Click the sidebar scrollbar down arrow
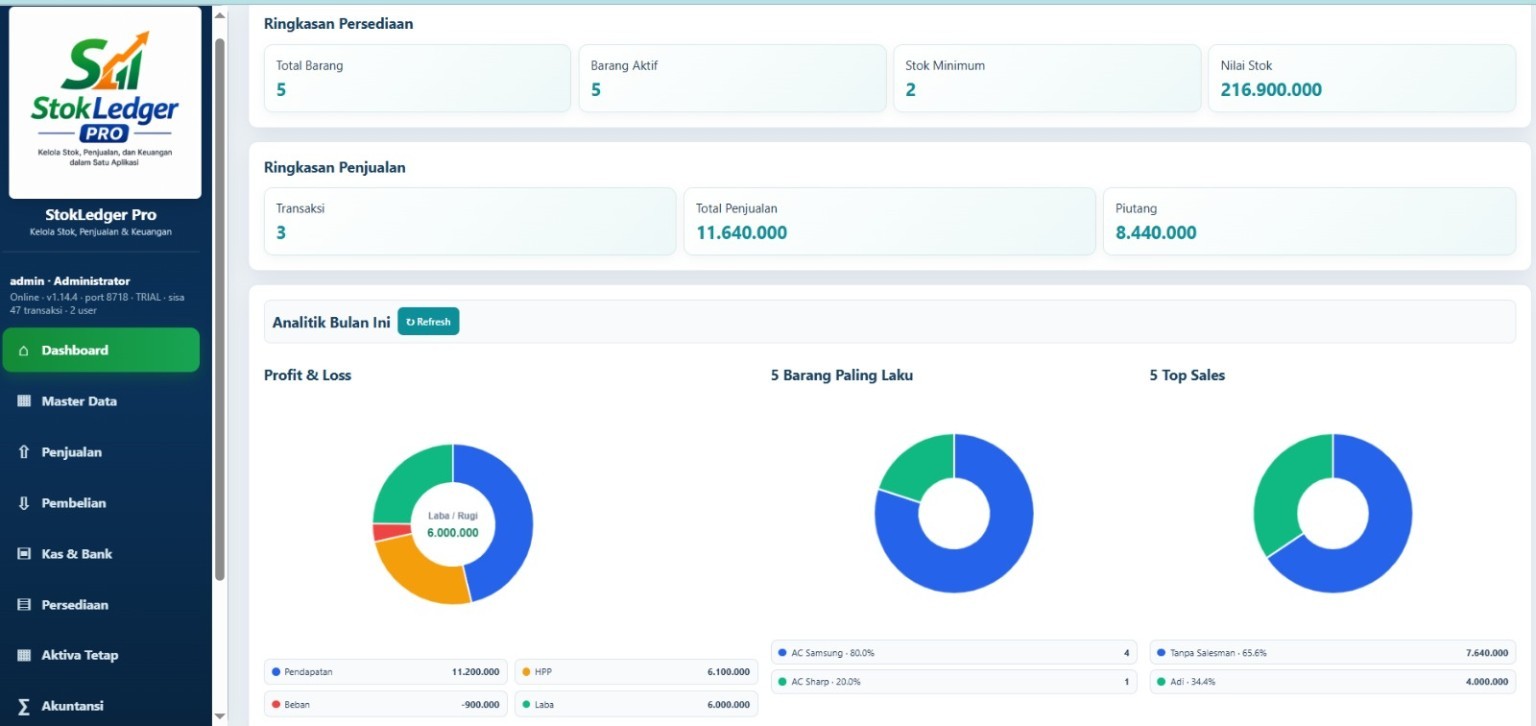The width and height of the screenshot is (1536, 726). (220, 716)
